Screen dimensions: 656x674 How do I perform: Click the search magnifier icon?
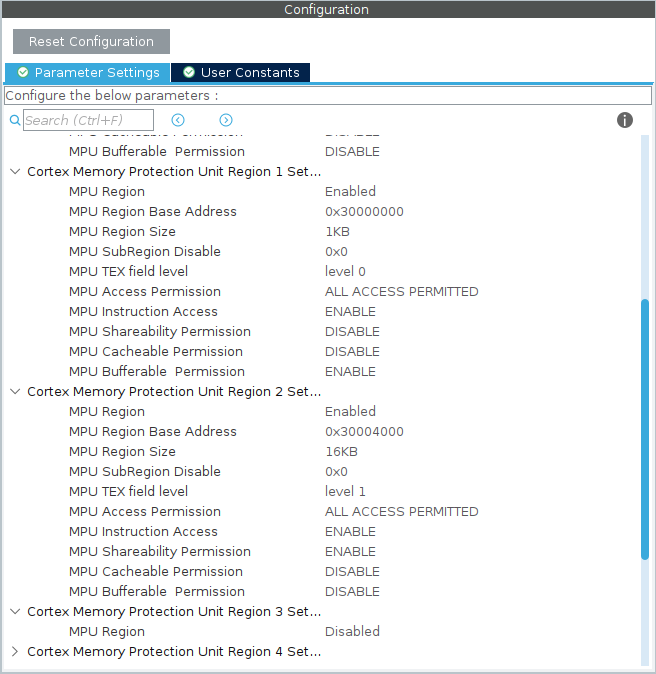(x=15, y=120)
